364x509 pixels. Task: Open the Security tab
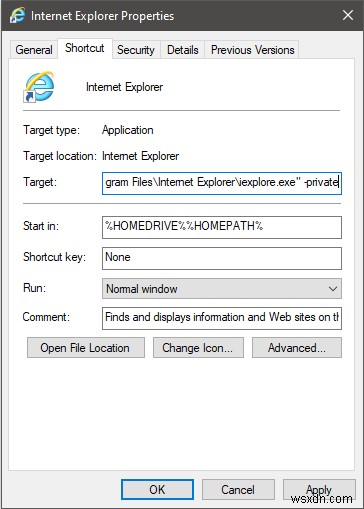coord(136,50)
